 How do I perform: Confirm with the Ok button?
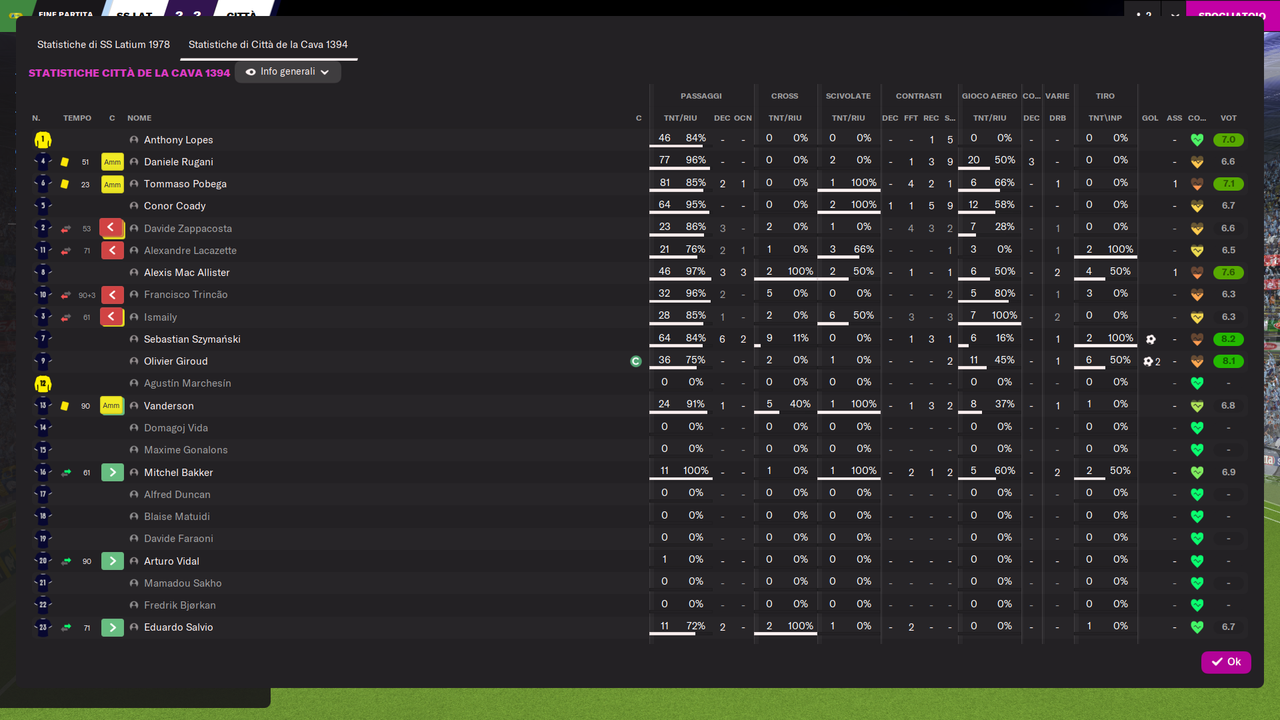tap(1226, 662)
